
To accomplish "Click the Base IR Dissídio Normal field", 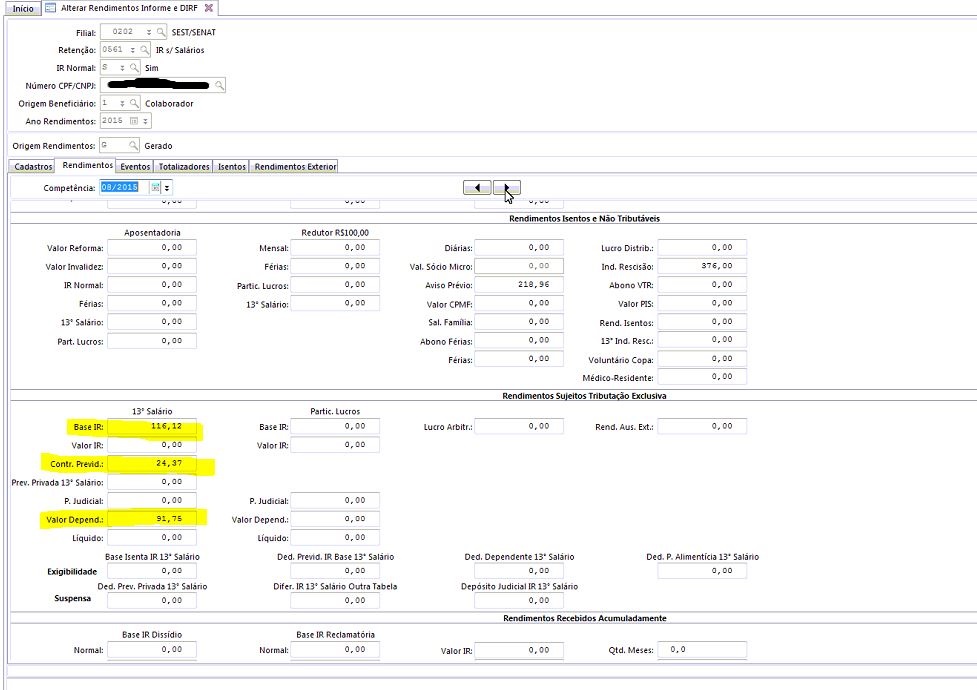I will tap(152, 649).
